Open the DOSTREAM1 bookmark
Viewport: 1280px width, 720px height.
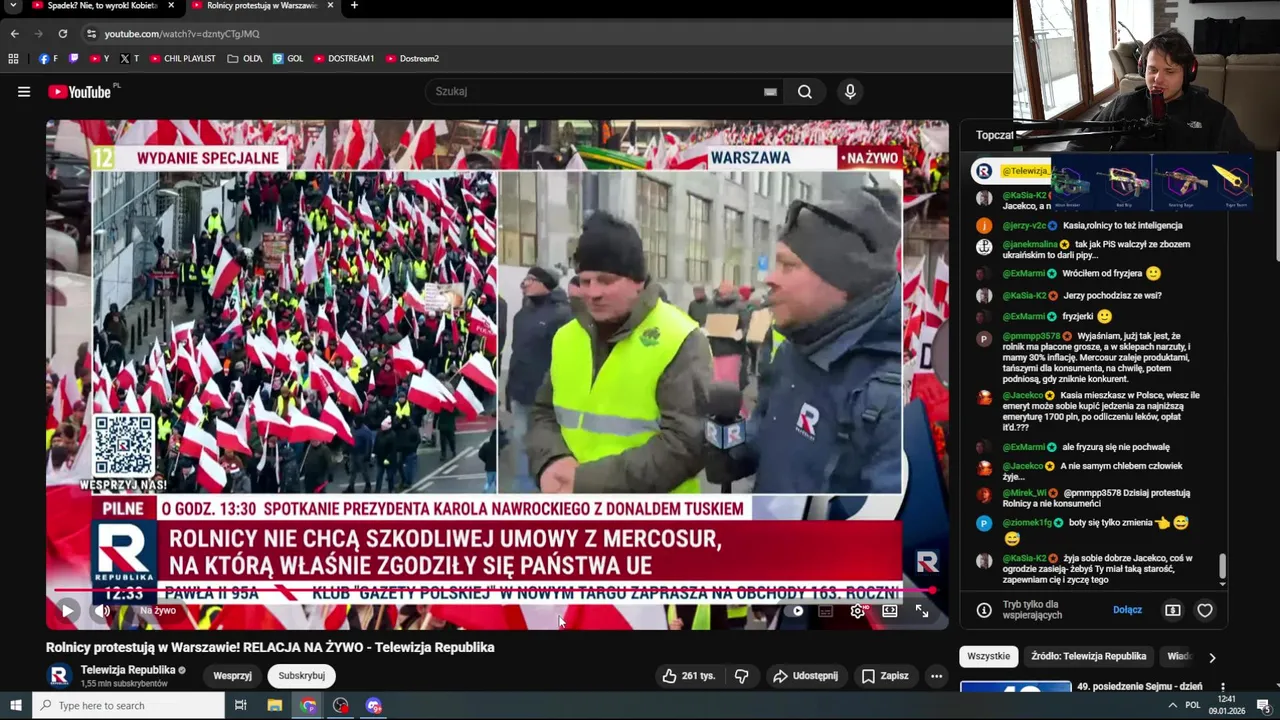tap(344, 59)
